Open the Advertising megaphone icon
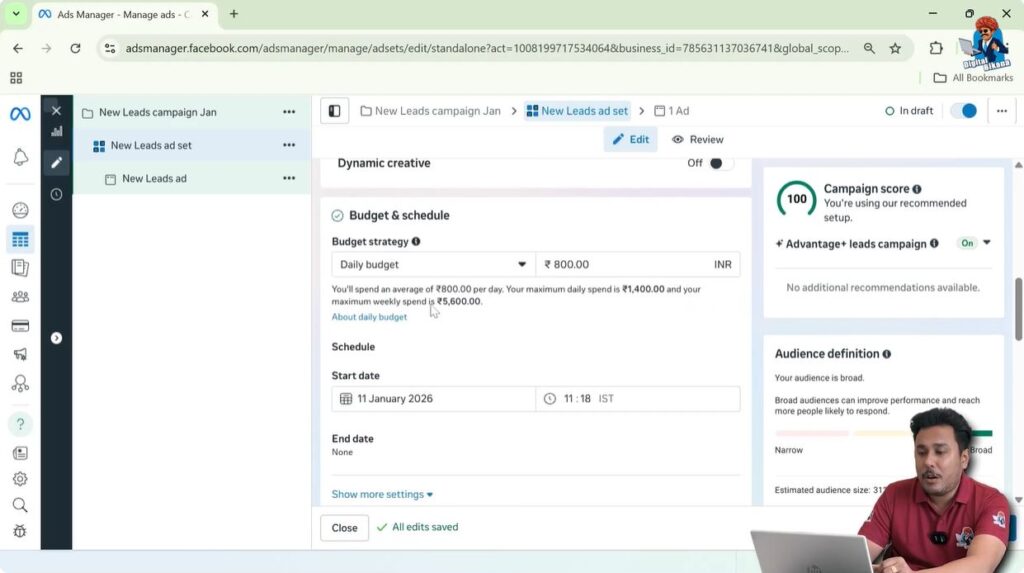This screenshot has width=1024, height=573. pyautogui.click(x=20, y=354)
